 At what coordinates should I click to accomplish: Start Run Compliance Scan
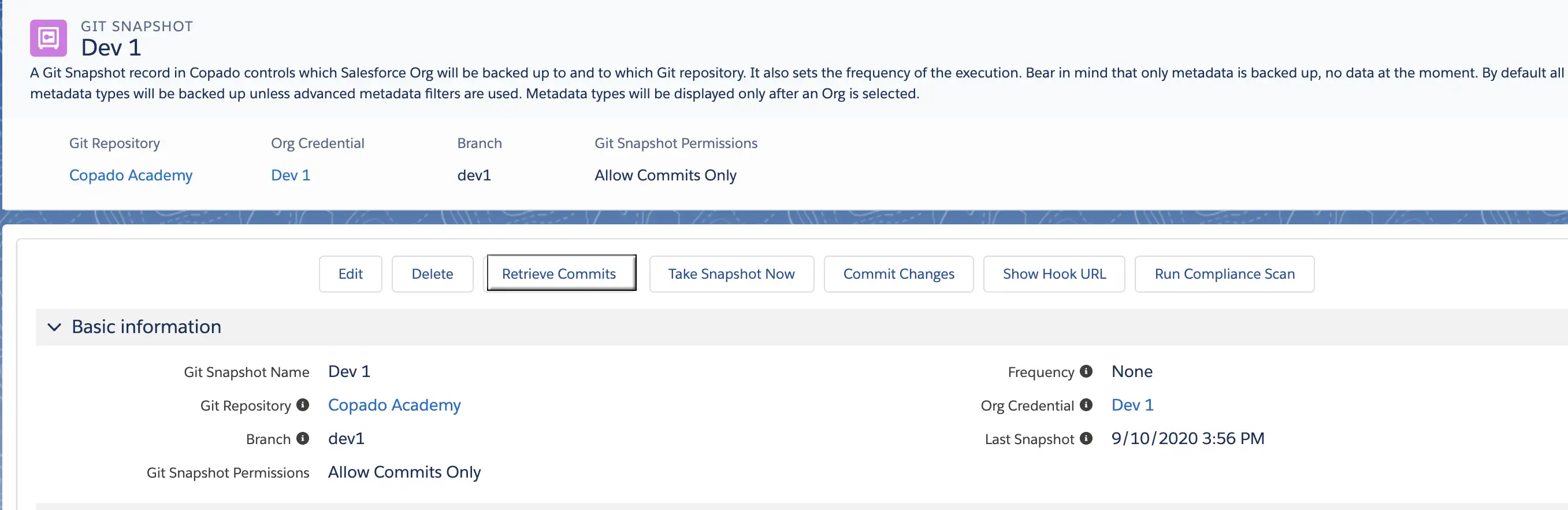click(x=1224, y=274)
